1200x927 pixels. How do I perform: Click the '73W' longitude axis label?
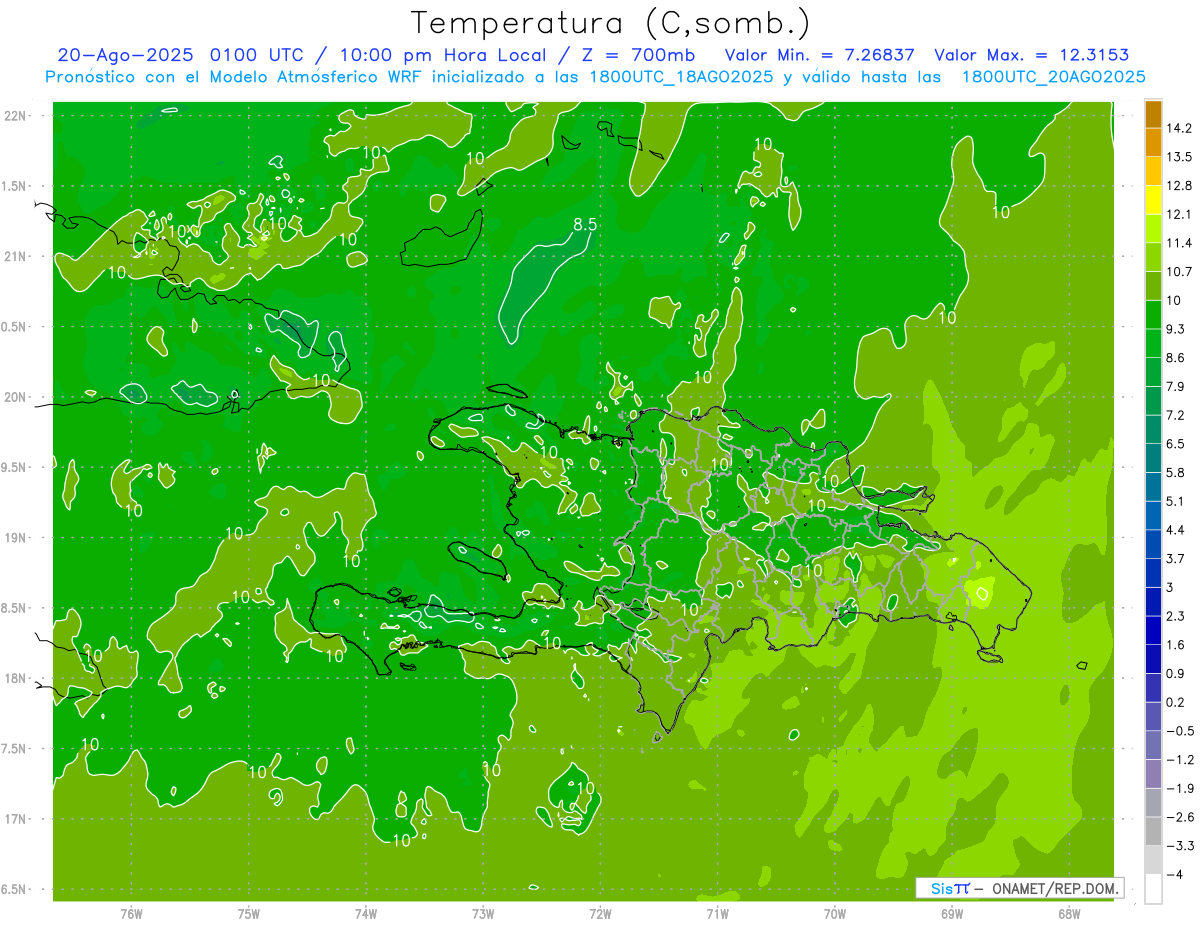(x=483, y=913)
